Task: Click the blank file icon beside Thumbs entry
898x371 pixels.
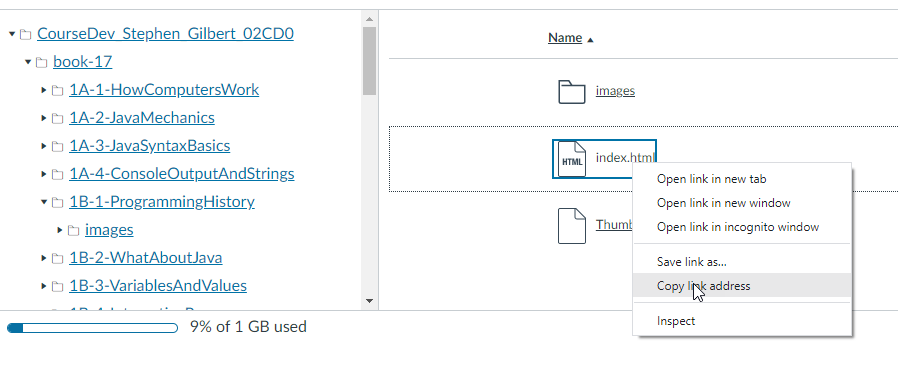Action: [572, 226]
